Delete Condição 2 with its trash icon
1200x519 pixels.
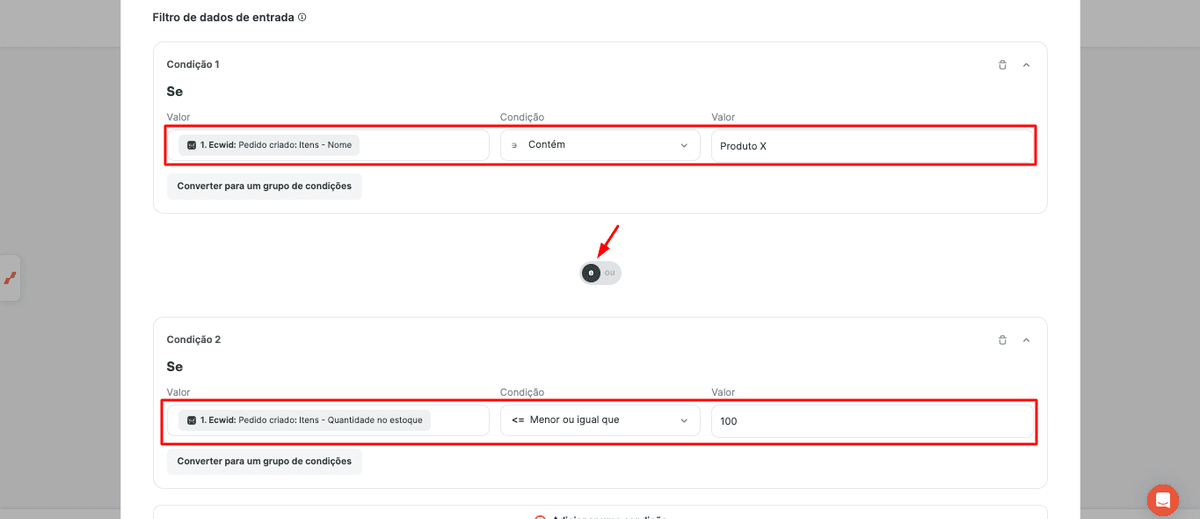[x=1002, y=340]
